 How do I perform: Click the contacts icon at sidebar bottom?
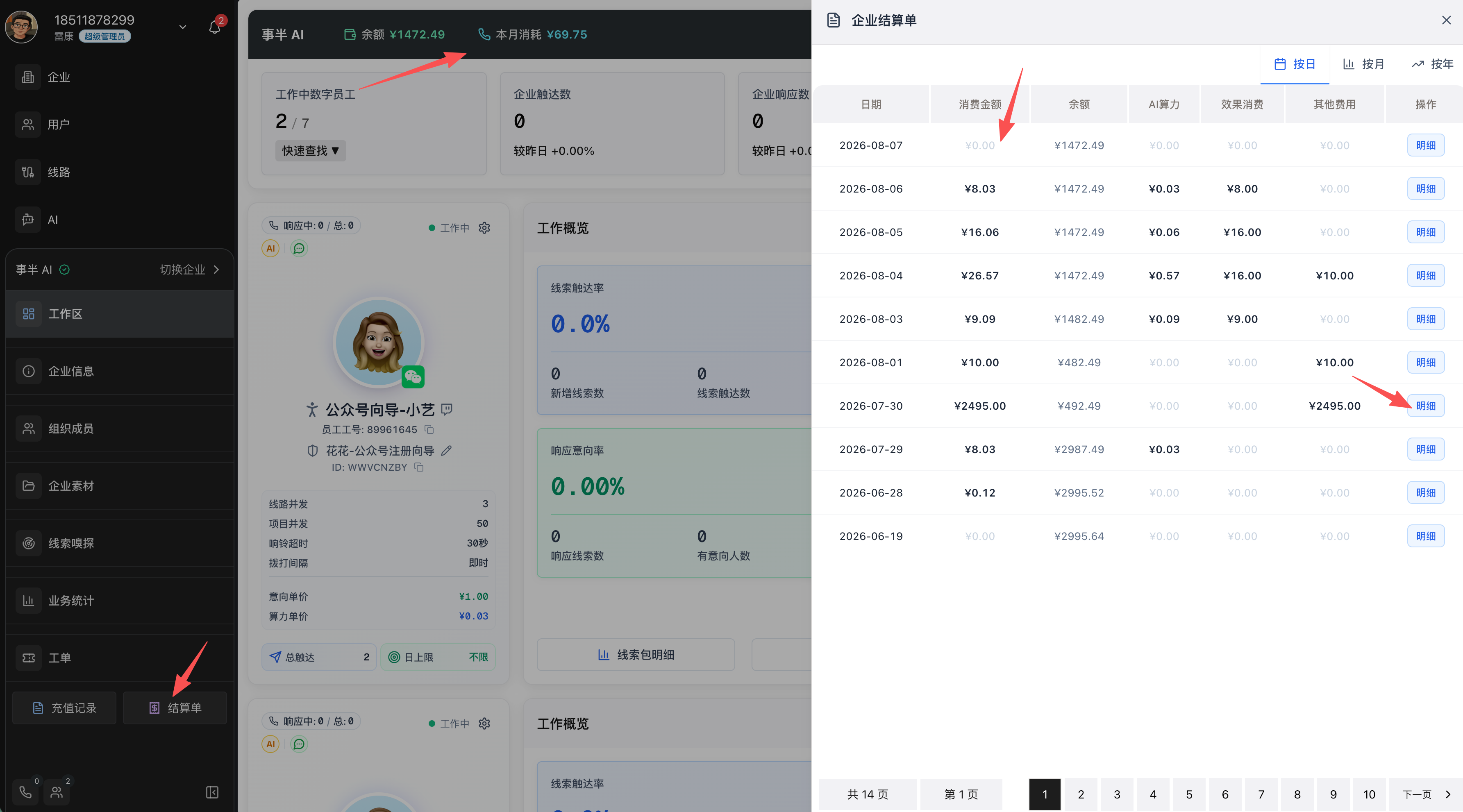pyautogui.click(x=57, y=792)
